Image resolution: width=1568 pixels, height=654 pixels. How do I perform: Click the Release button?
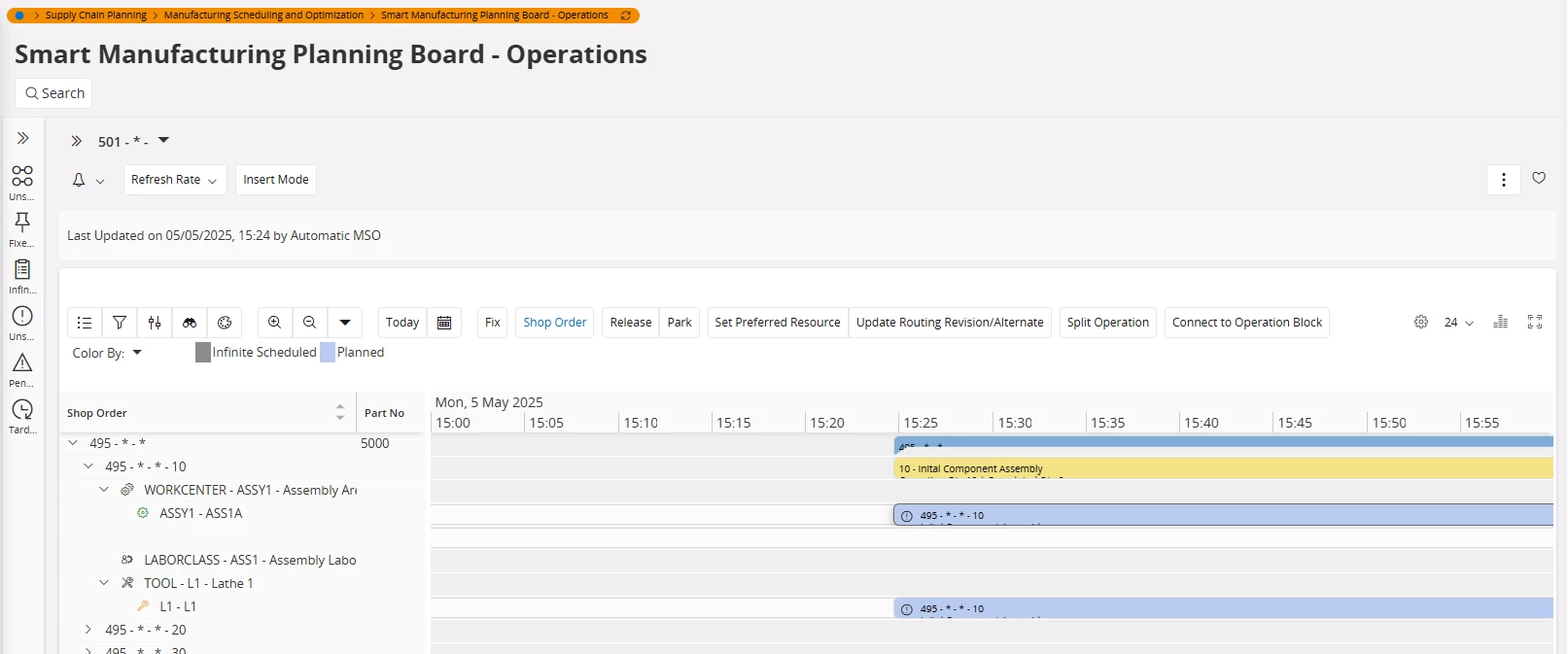631,323
